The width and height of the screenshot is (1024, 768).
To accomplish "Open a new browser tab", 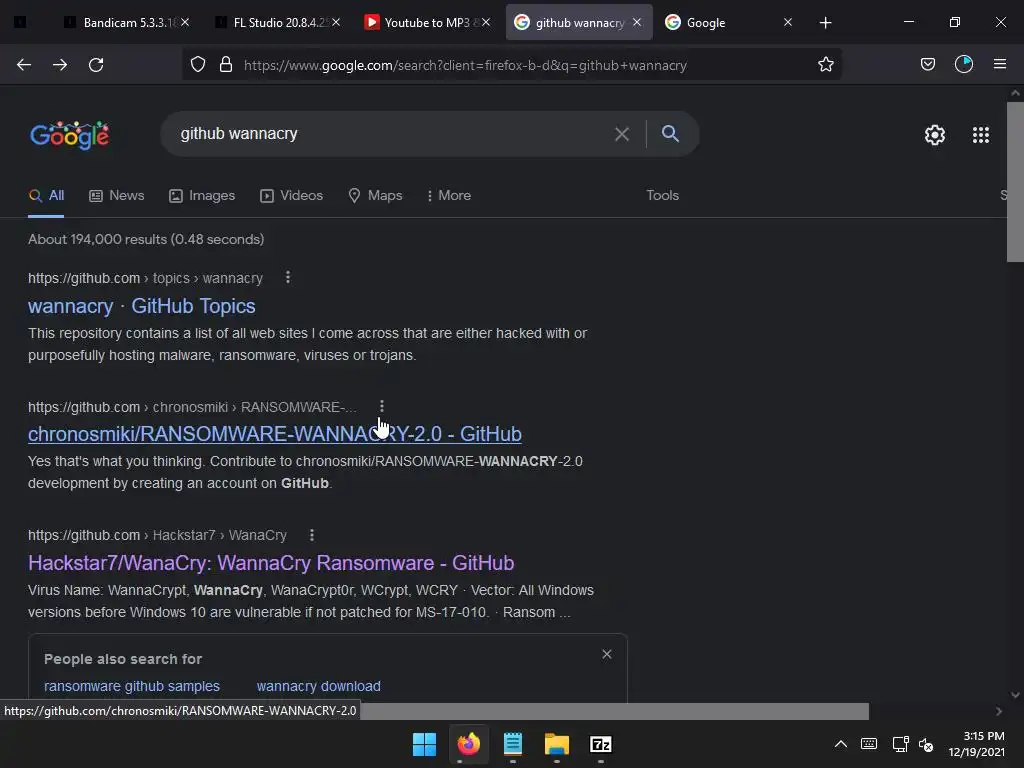I will 825,23.
